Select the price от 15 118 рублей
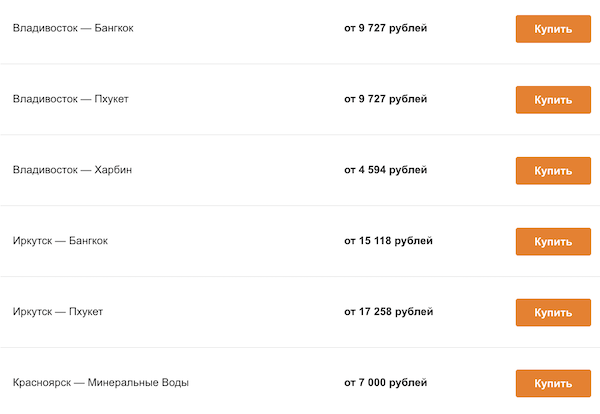This screenshot has width=600, height=414. [388, 241]
